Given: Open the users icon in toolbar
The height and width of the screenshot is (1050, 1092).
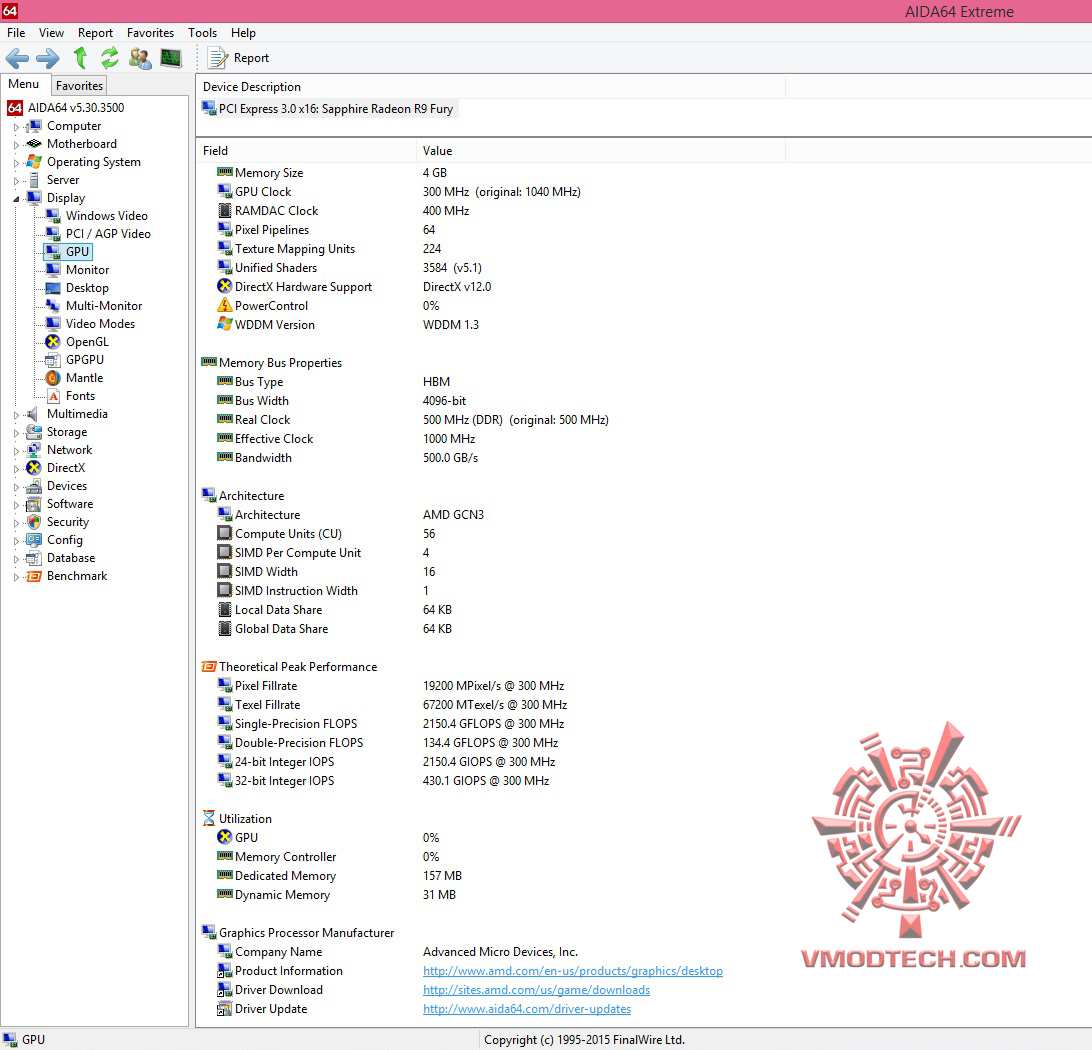Looking at the screenshot, I should point(140,58).
